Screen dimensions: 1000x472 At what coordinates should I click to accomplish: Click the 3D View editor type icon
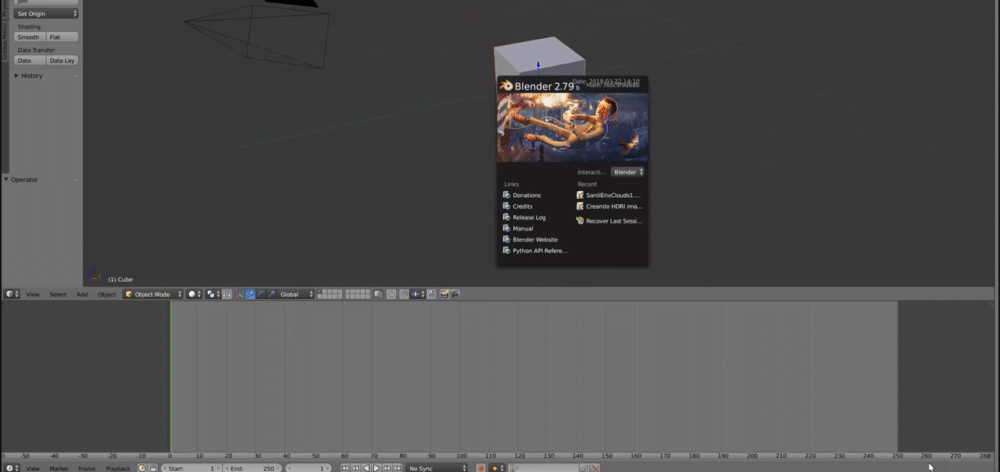[10, 294]
